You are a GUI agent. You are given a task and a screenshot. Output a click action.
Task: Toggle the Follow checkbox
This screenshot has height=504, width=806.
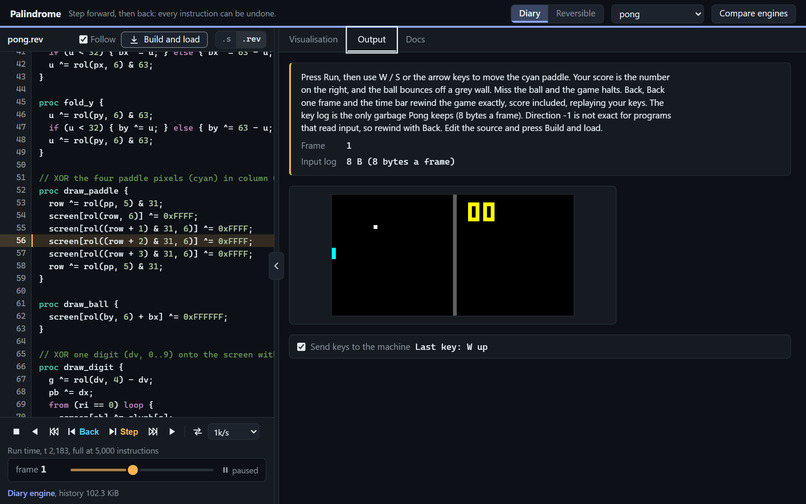(x=83, y=40)
